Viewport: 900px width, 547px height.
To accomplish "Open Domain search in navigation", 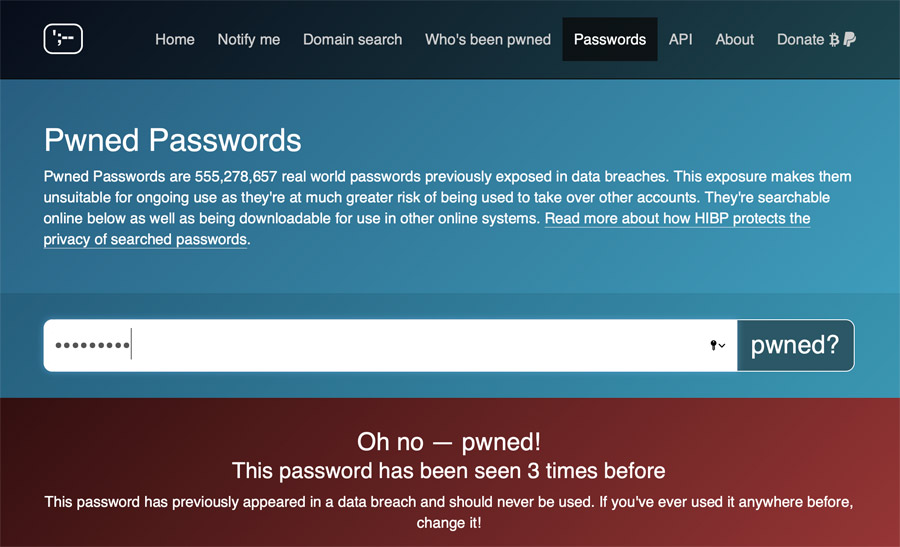I will pos(352,39).
